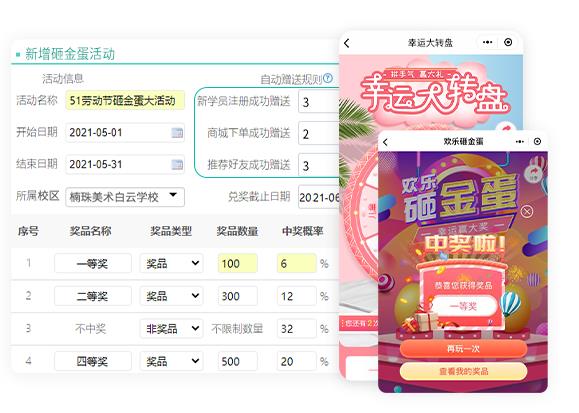Click the 新增砸金蛋活动 heading
The image size is (579, 413).
[x=70, y=54]
